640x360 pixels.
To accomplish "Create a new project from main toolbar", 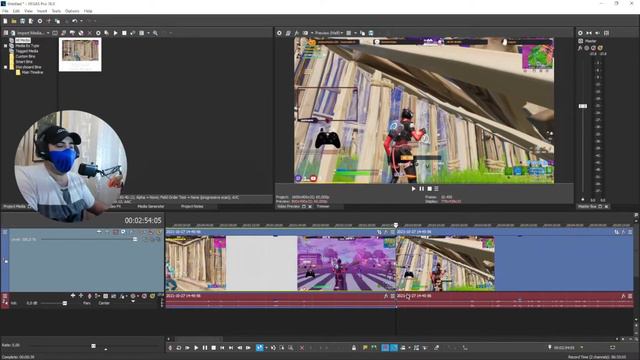I will [x=5, y=21].
